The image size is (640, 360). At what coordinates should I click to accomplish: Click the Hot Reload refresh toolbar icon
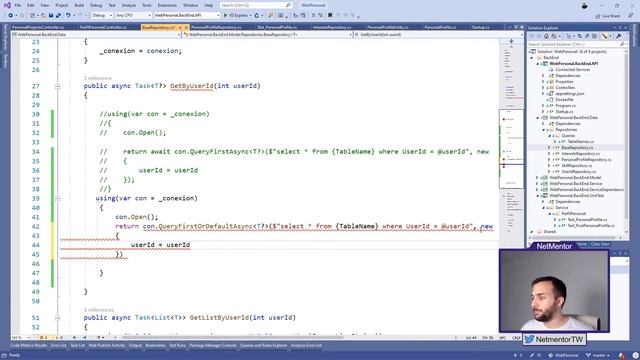[257, 15]
